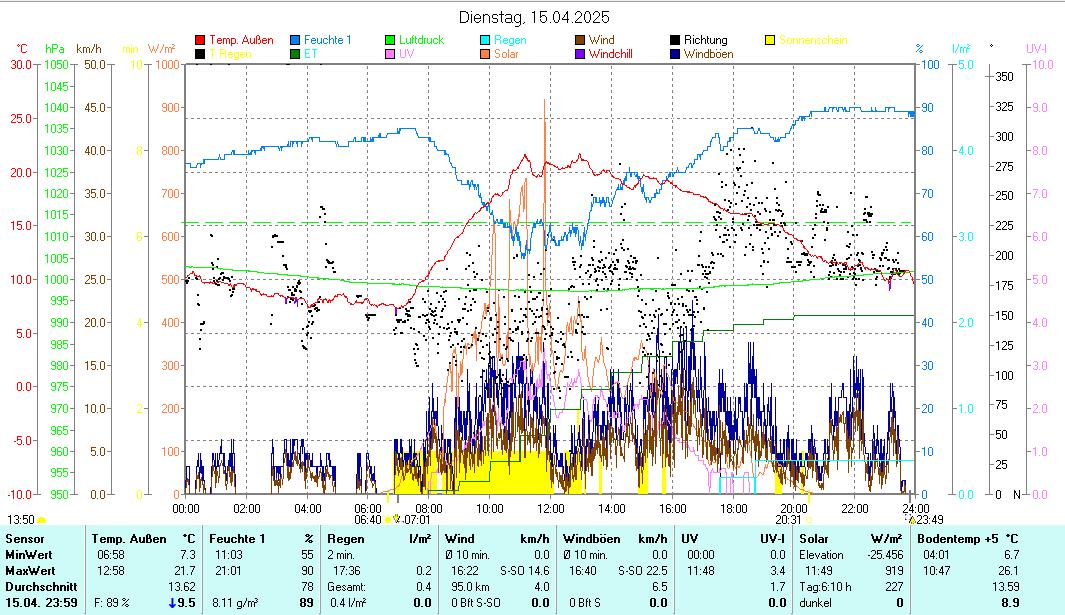Viewport: 1065px width, 615px height.
Task: Click the cyan Regen legend square
Action: click(485, 40)
